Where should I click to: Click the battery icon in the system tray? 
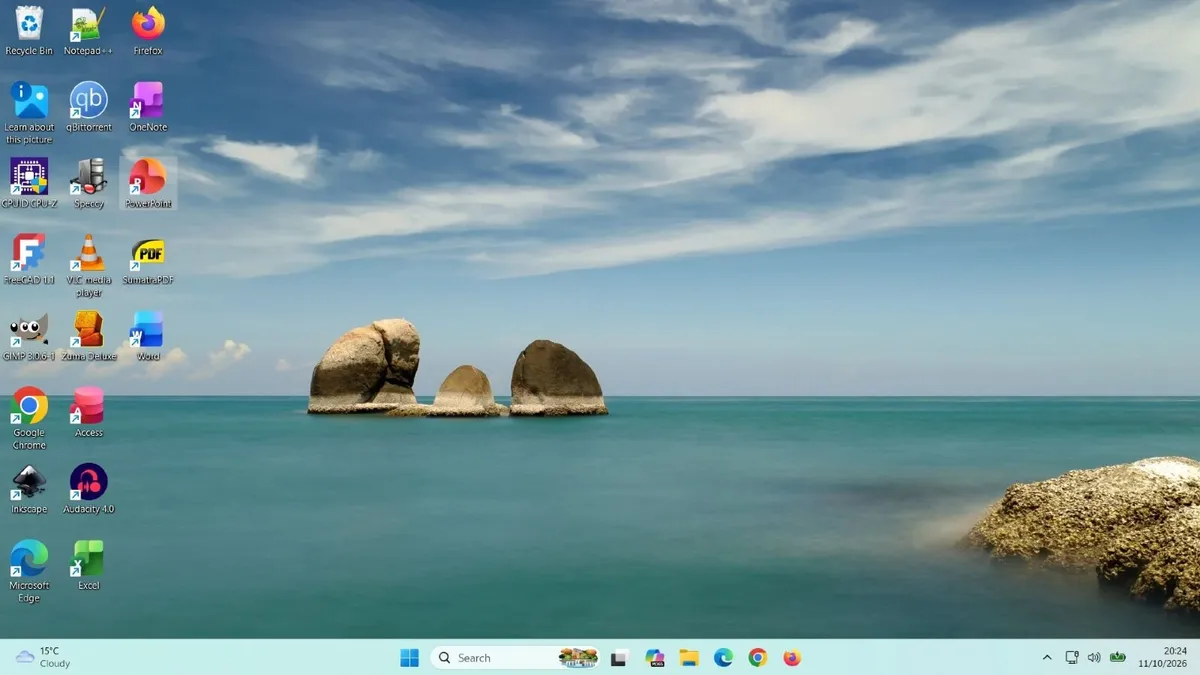pos(1118,657)
